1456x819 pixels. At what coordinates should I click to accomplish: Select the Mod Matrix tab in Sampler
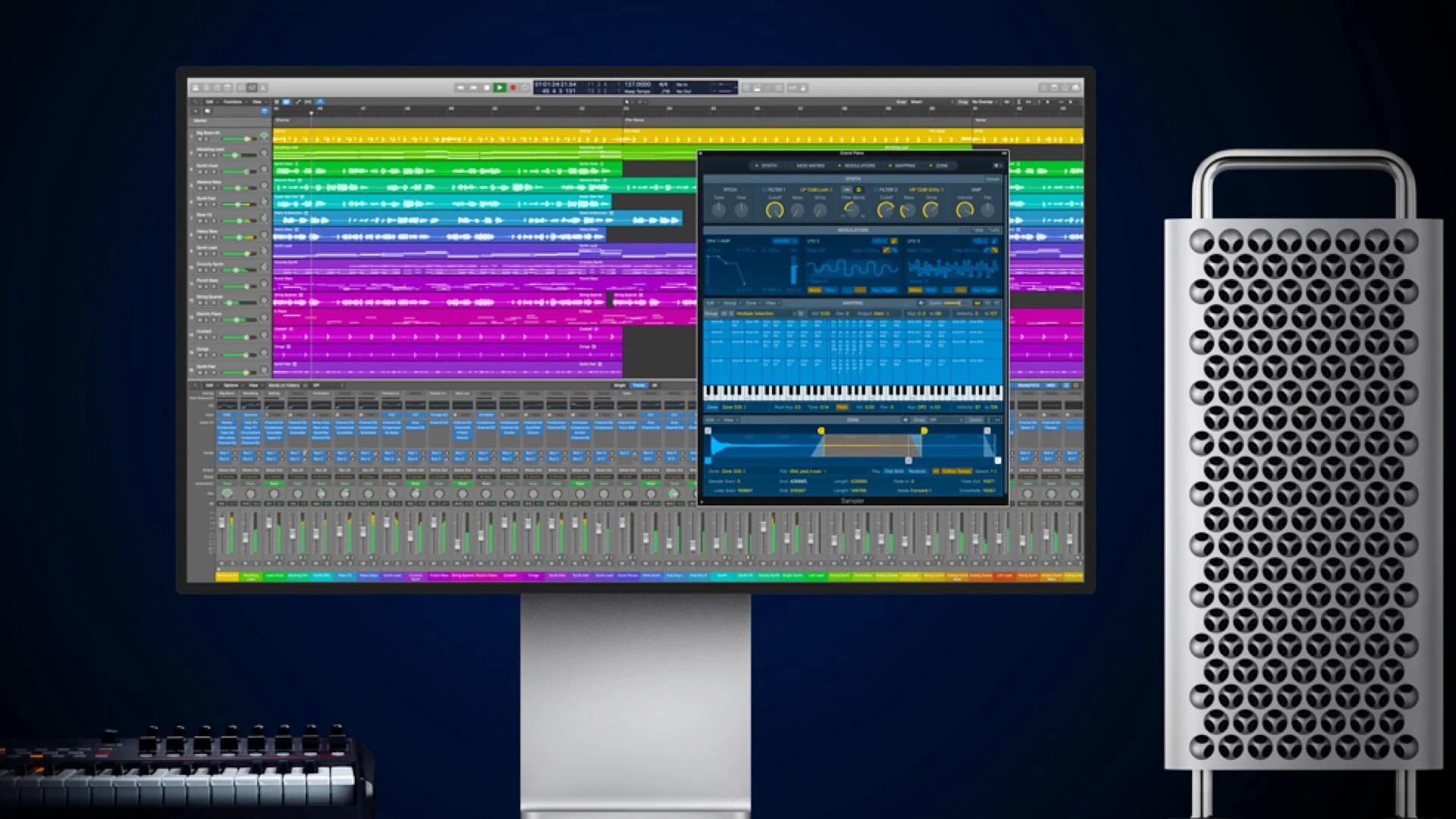click(x=811, y=165)
